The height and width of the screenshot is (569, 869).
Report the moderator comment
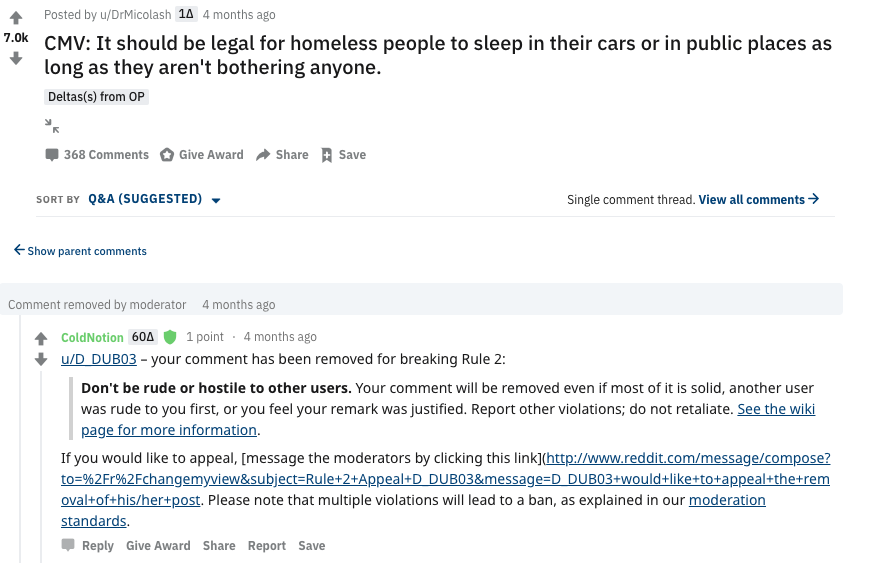267,546
